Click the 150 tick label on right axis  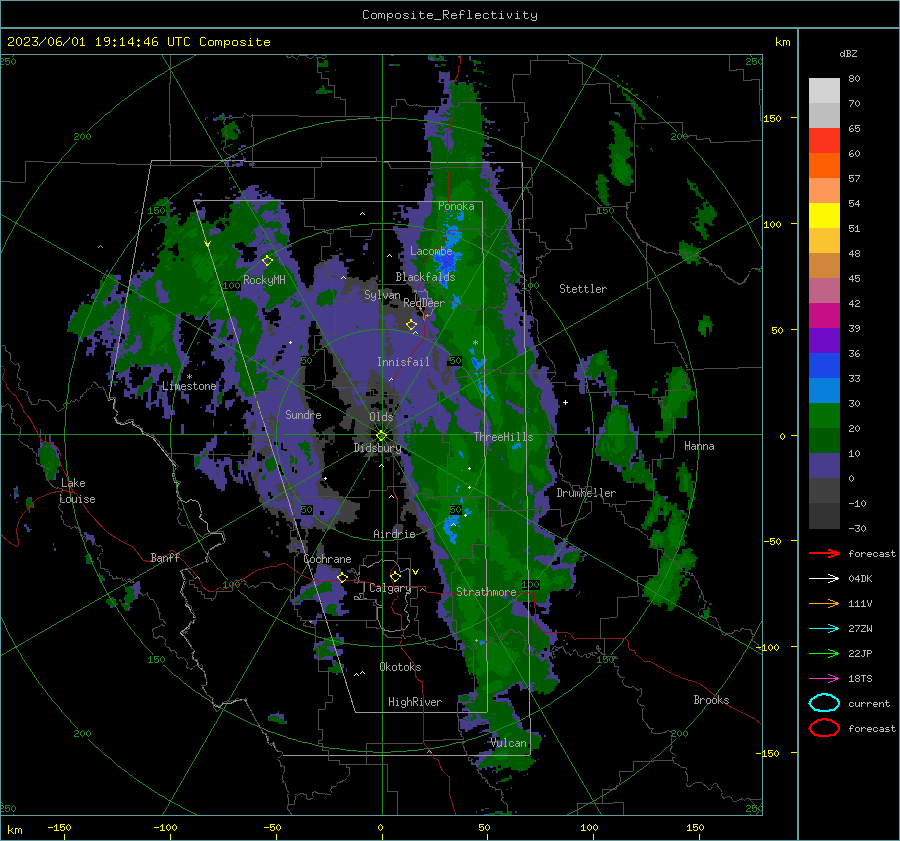coord(773,118)
